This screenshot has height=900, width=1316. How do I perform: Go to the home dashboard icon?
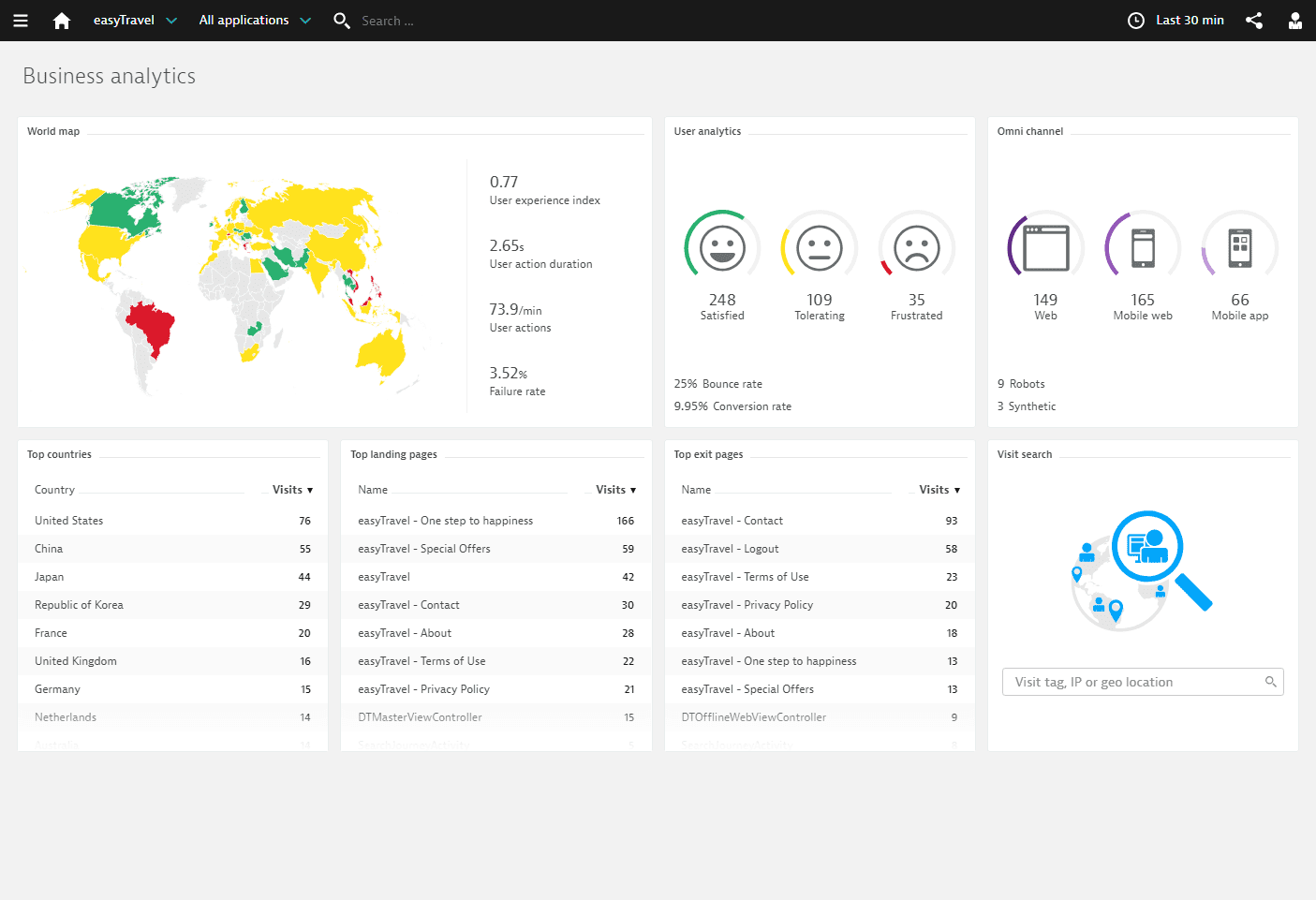(x=62, y=21)
